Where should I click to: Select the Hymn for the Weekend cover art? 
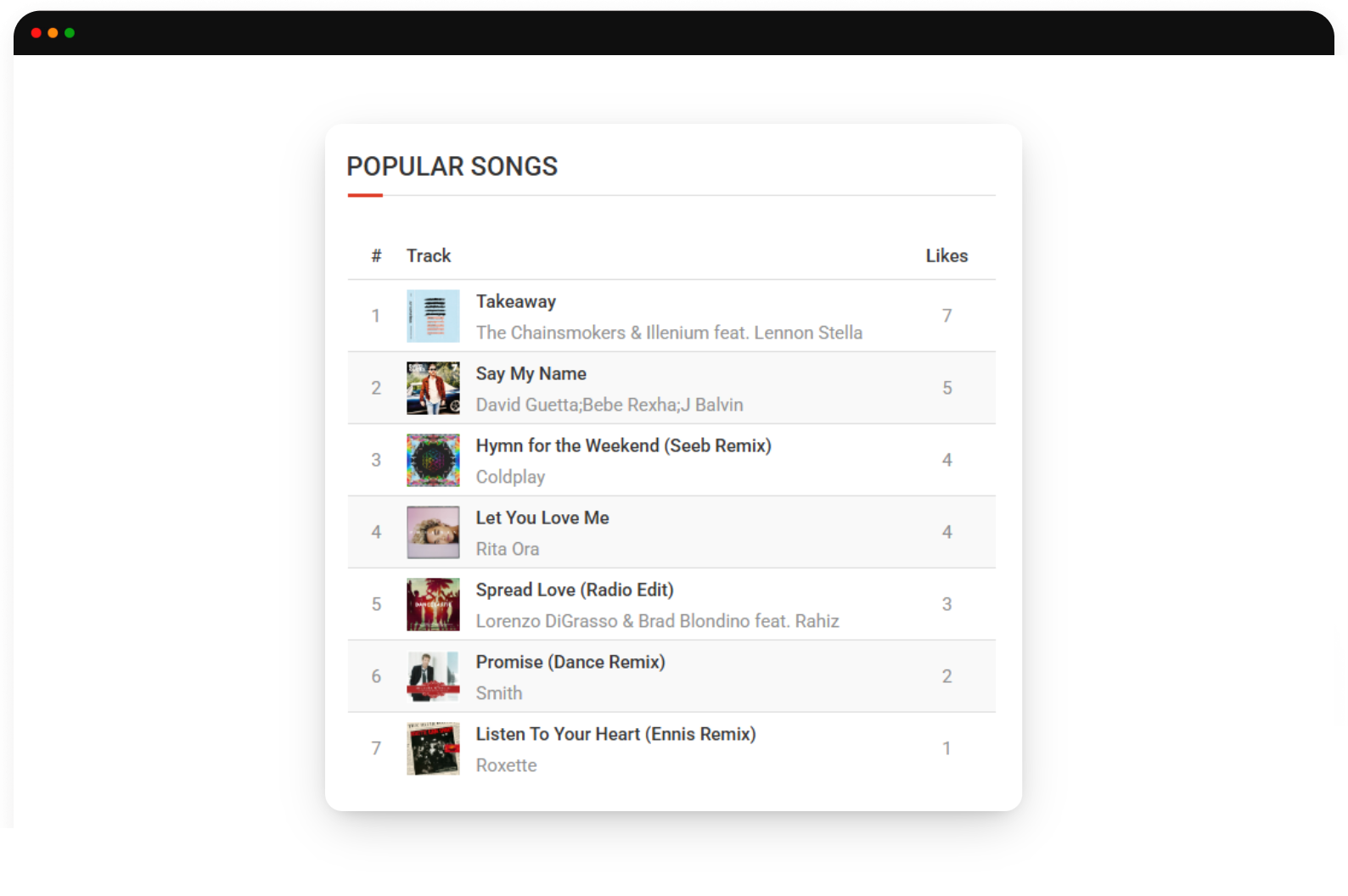tap(433, 460)
